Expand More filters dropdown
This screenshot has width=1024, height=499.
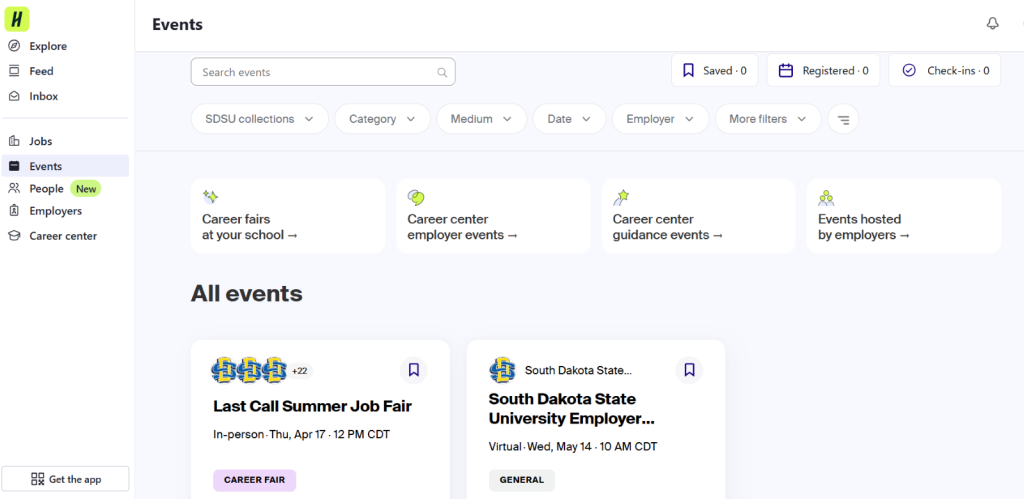[x=767, y=119]
